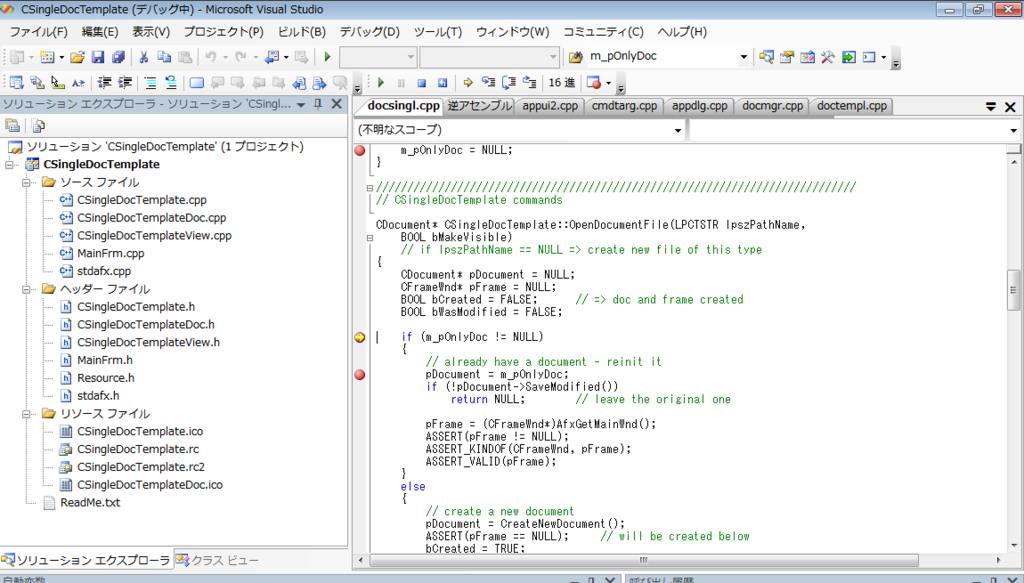Toggle auto-hide pin of Solution Explorer
This screenshot has height=583, width=1024.
coord(318,104)
